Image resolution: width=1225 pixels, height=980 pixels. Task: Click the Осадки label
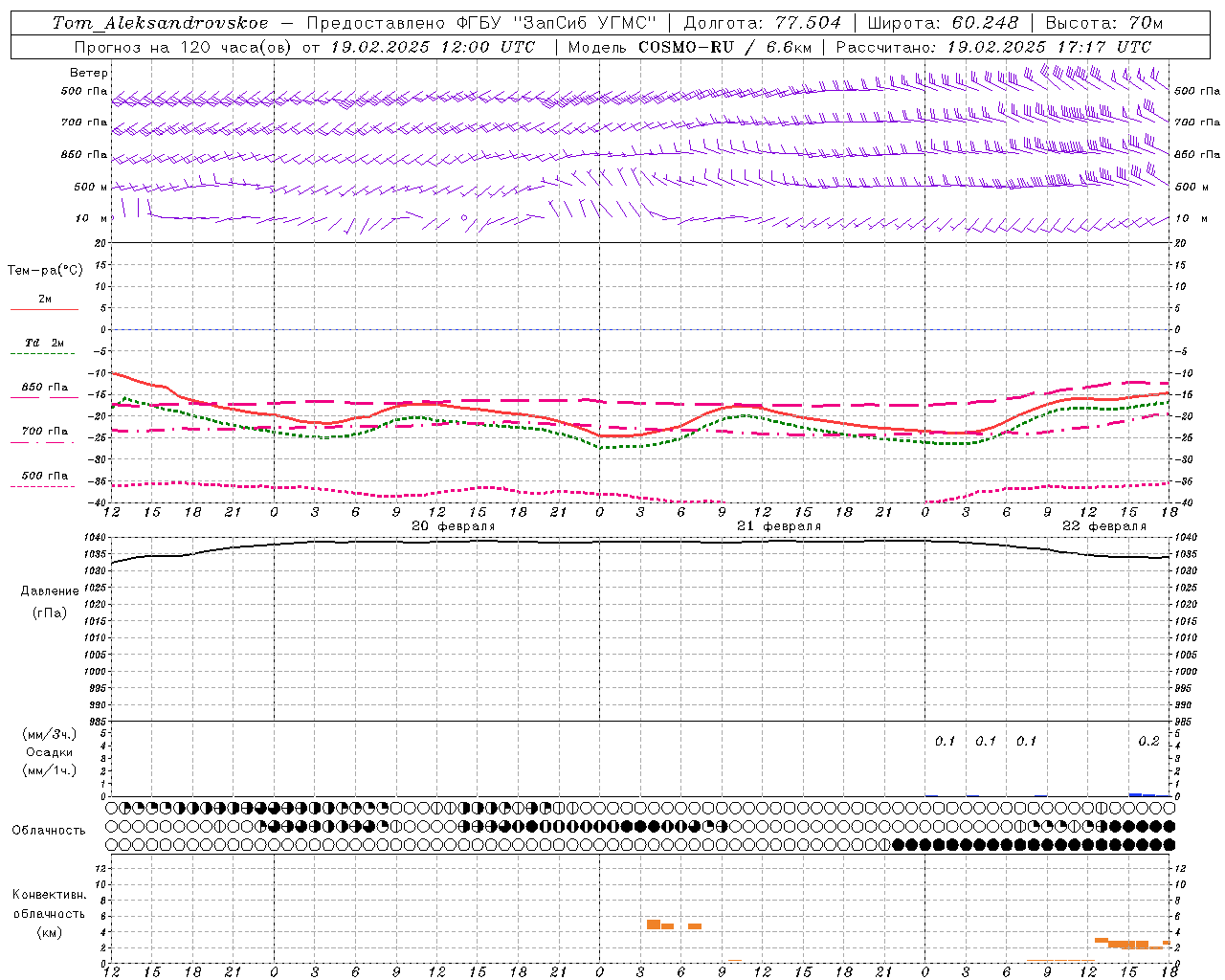pyautogui.click(x=49, y=752)
